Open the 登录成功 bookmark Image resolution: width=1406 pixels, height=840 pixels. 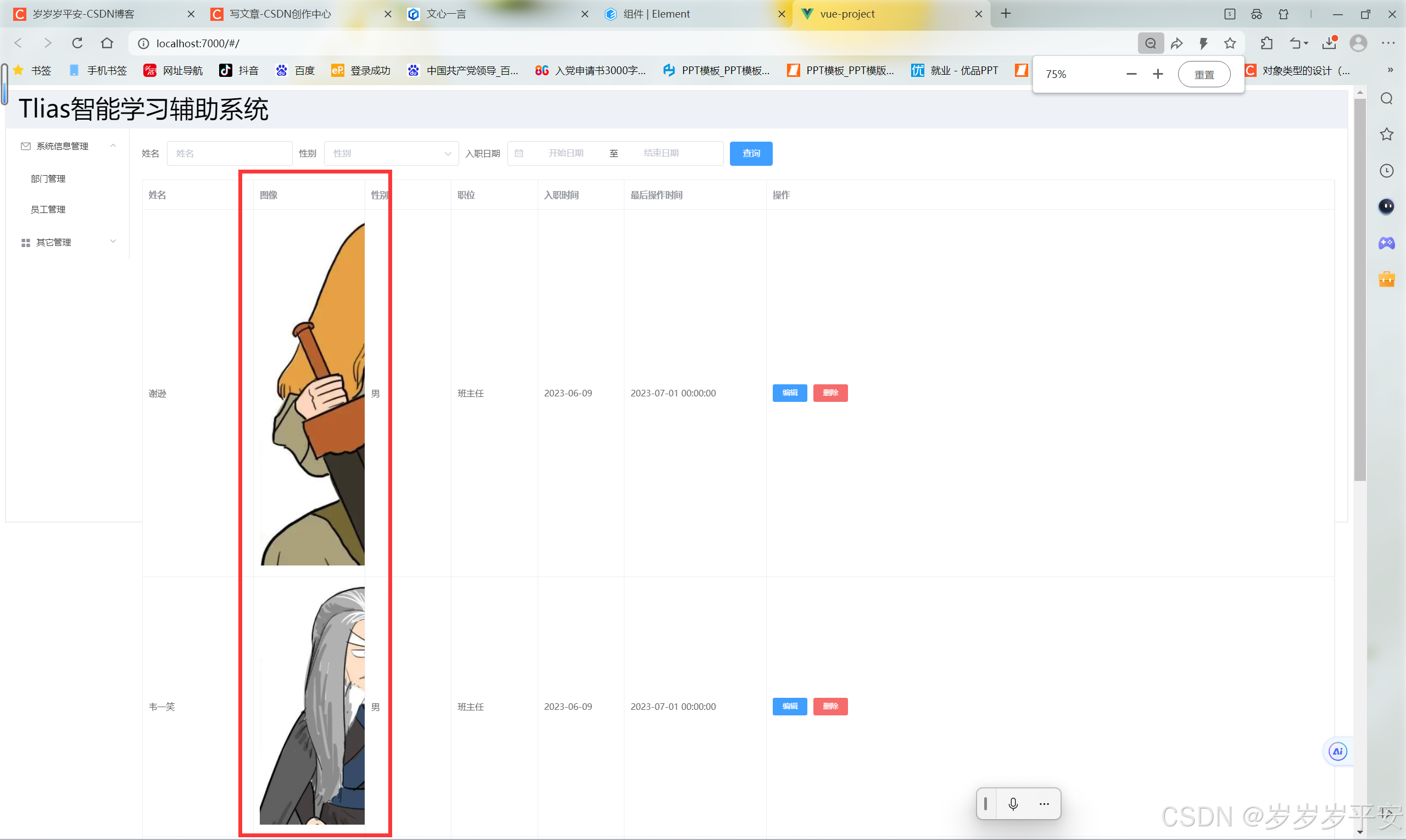pos(361,70)
